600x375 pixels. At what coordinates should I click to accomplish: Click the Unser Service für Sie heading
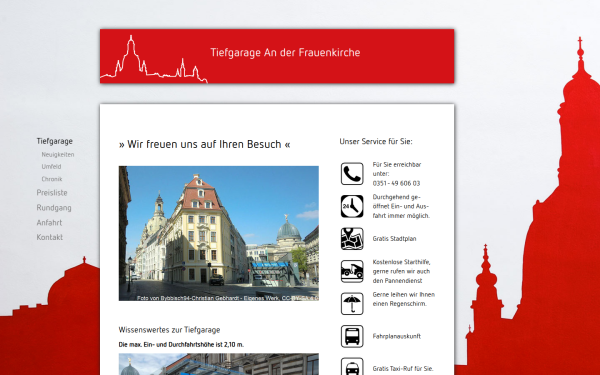tap(376, 141)
